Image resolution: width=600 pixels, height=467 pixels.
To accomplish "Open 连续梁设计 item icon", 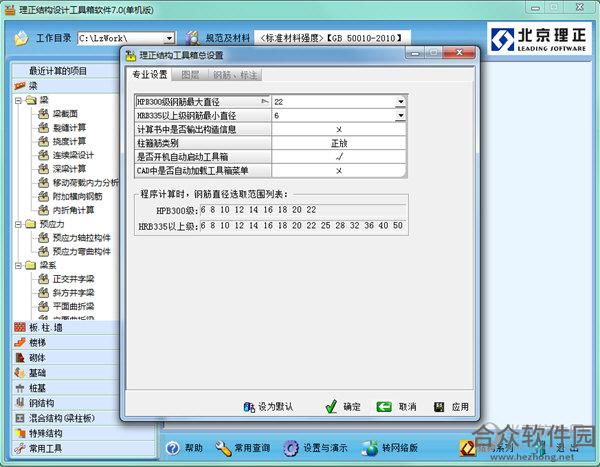I will pyautogui.click(x=43, y=155).
